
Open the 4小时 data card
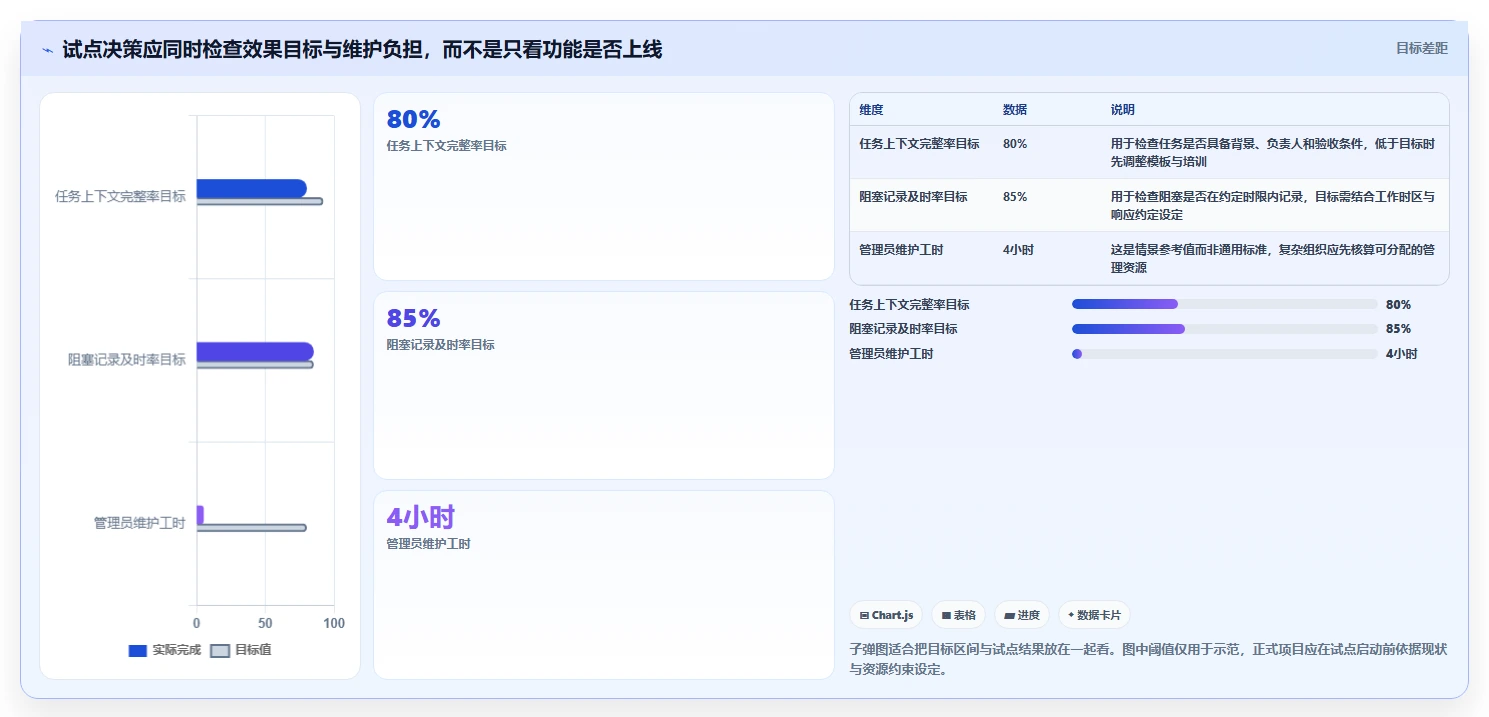tap(603, 584)
